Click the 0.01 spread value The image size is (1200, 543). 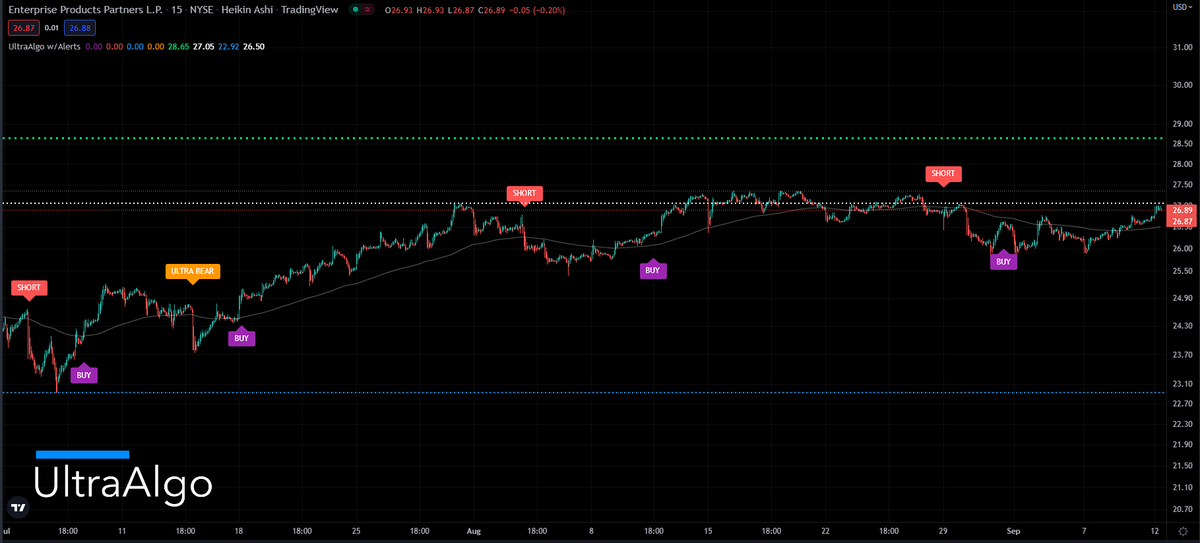click(x=51, y=27)
